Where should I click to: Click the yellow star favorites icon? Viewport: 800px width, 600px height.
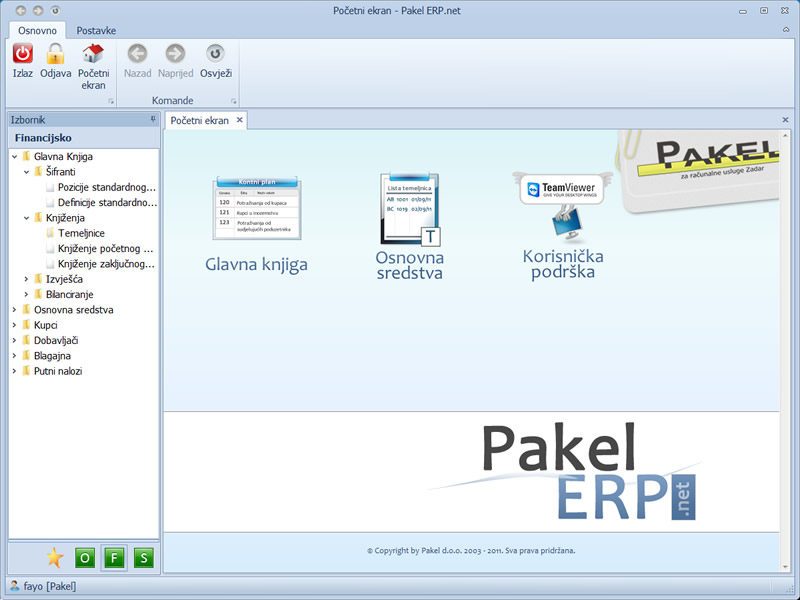pyautogui.click(x=55, y=558)
